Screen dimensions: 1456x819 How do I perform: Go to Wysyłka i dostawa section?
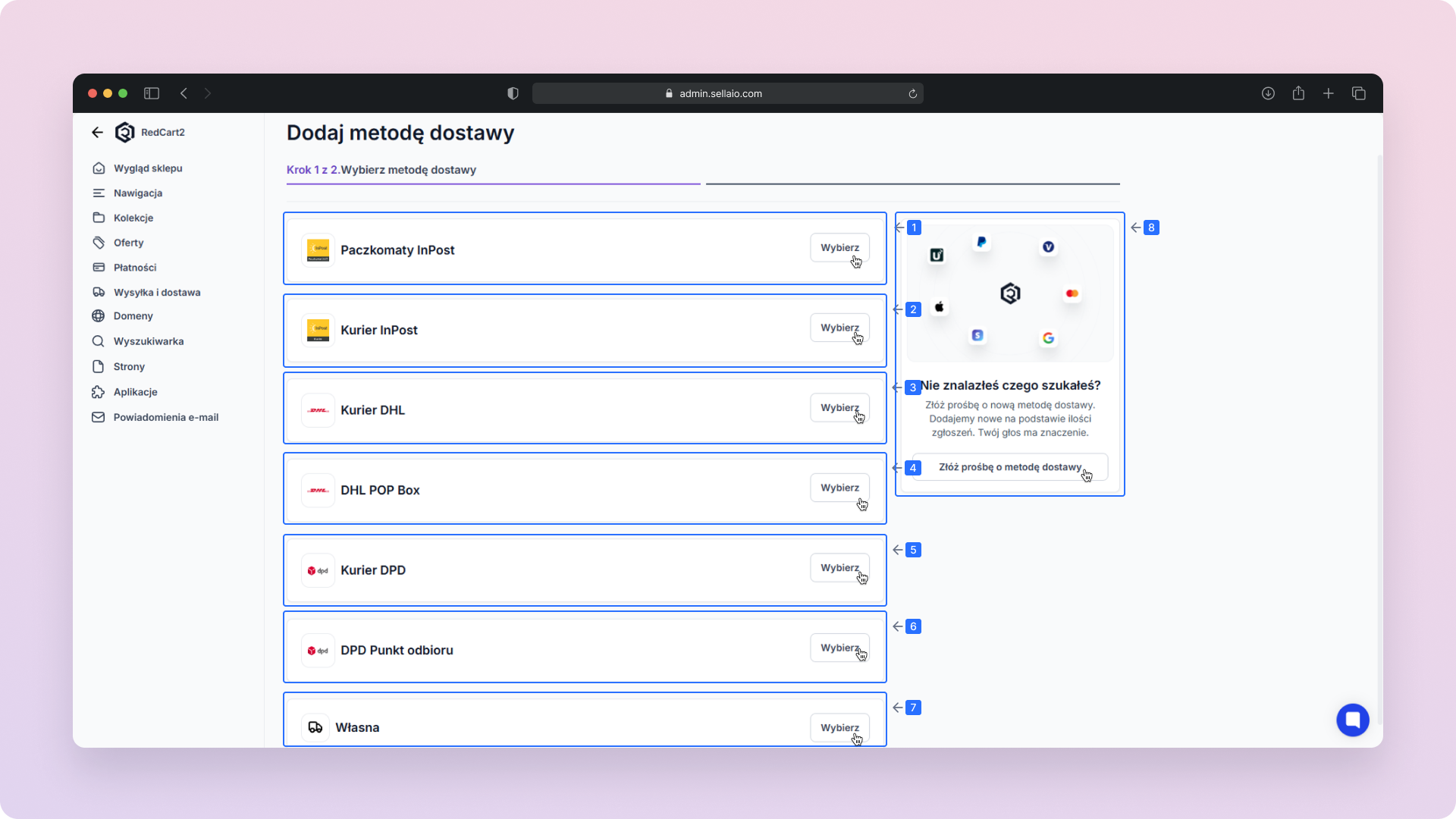(x=157, y=292)
